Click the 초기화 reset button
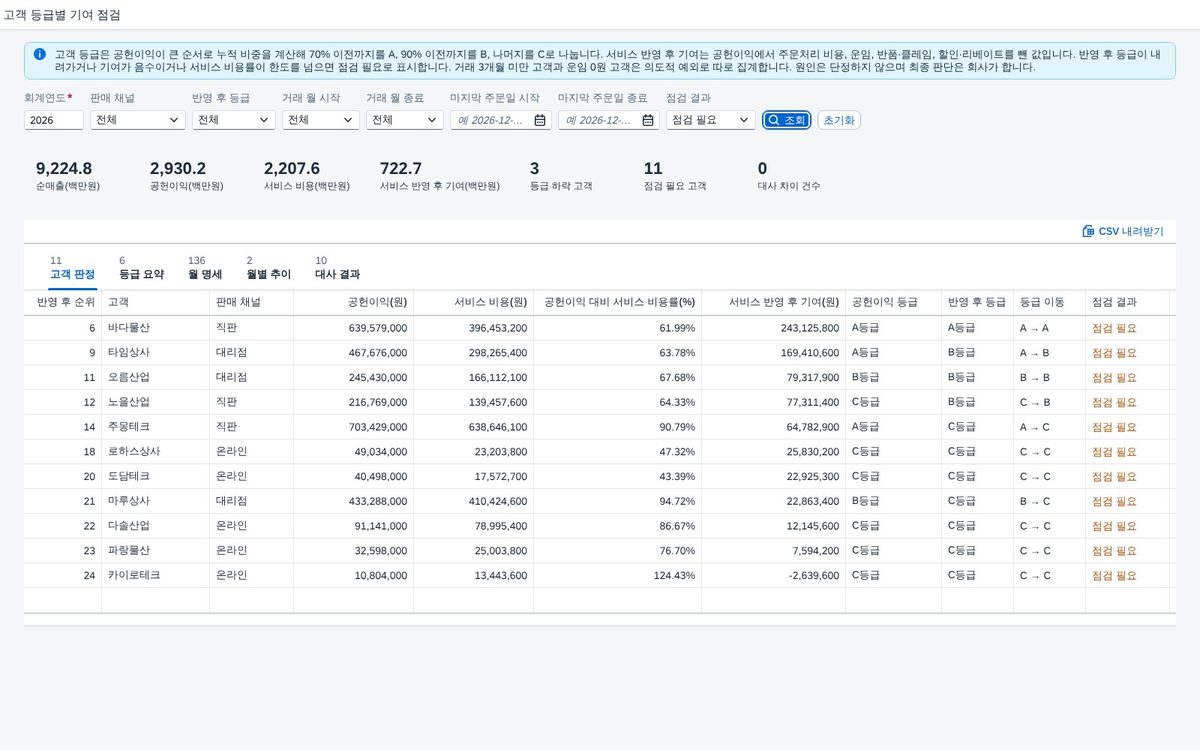Image resolution: width=1200 pixels, height=750 pixels. (838, 120)
